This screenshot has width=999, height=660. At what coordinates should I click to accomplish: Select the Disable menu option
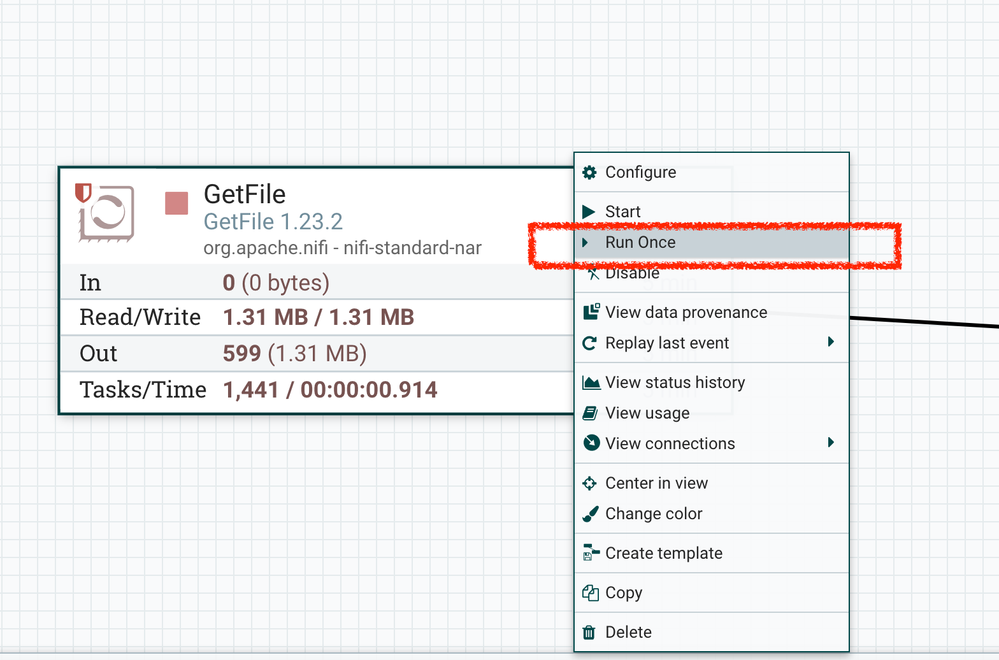click(x=712, y=273)
